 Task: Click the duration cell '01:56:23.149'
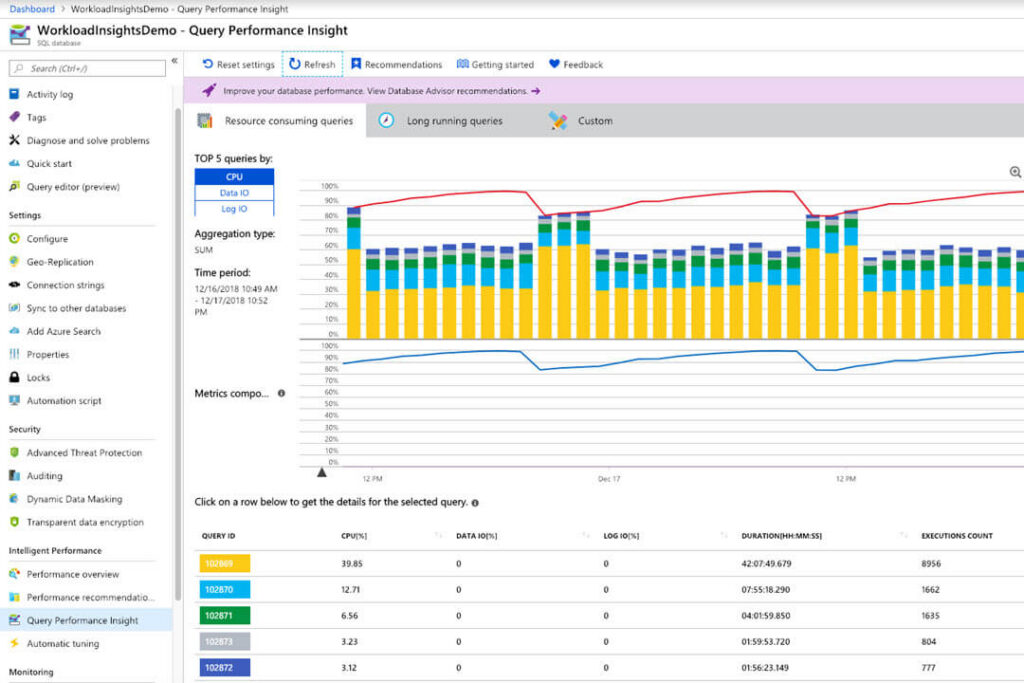coord(765,667)
